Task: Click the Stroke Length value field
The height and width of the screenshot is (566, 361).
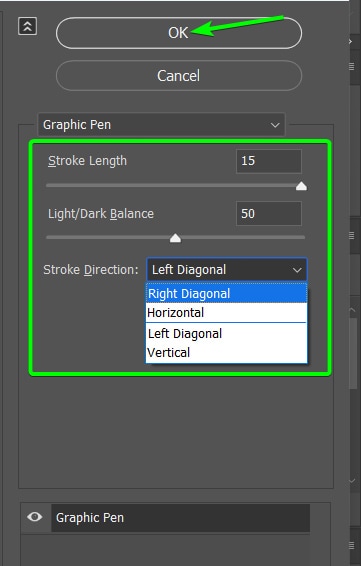Action: pos(269,161)
